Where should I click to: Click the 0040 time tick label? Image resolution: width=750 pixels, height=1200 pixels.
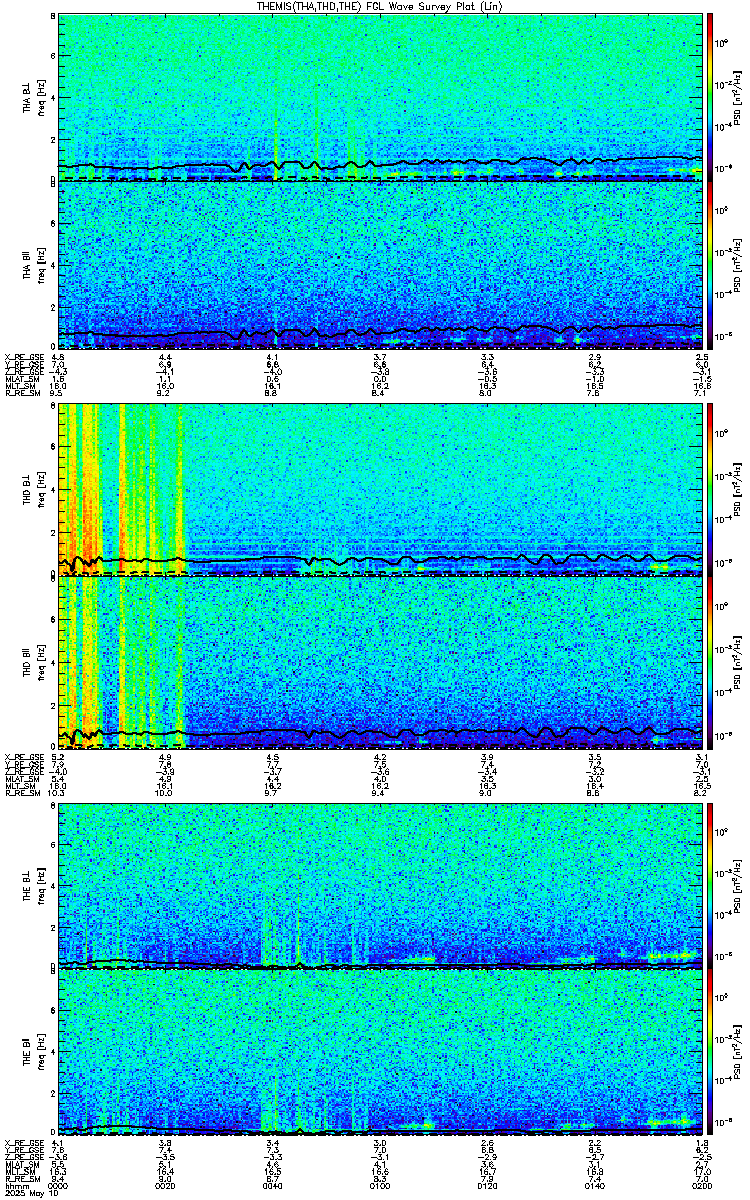point(273,1184)
